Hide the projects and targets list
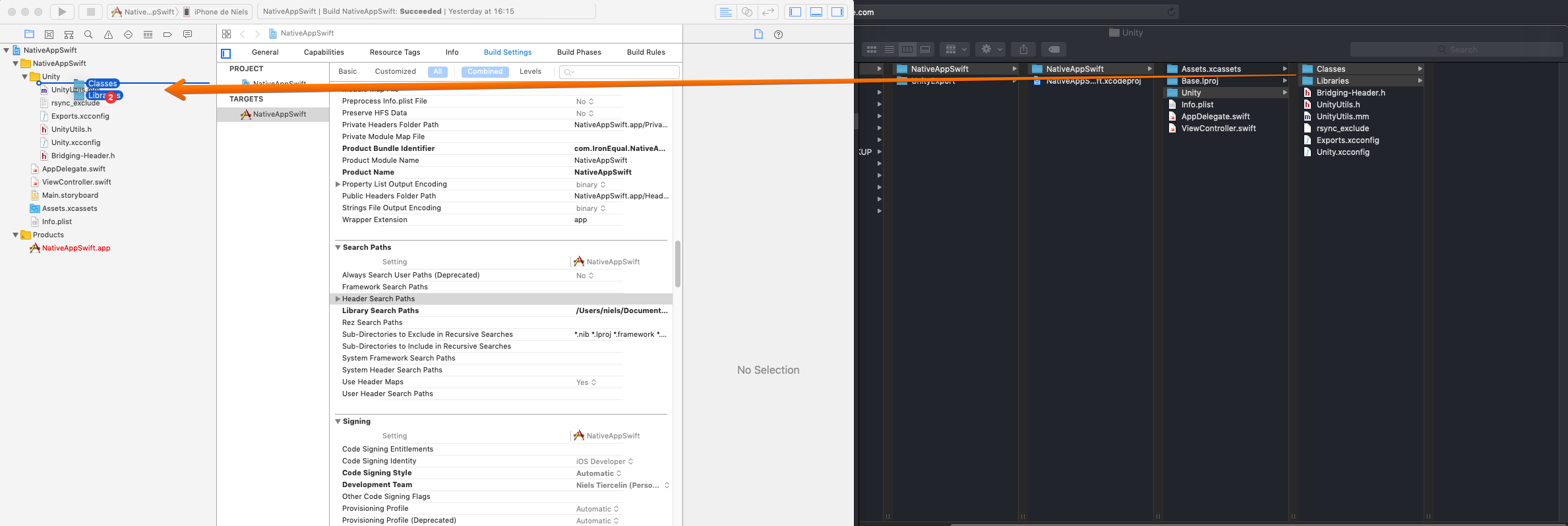Image resolution: width=1568 pixels, height=526 pixels. click(226, 53)
